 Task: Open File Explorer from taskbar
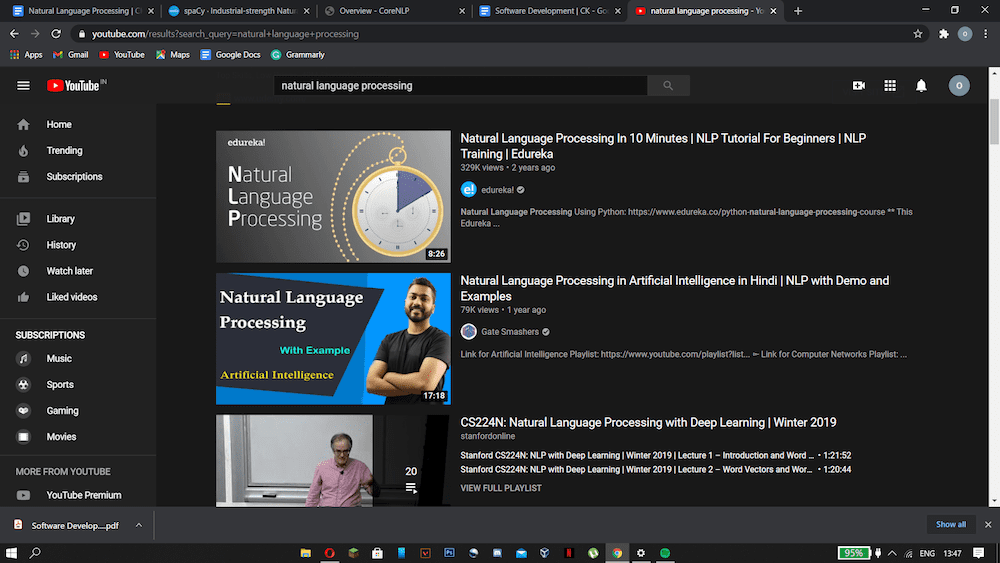pyautogui.click(x=305, y=553)
